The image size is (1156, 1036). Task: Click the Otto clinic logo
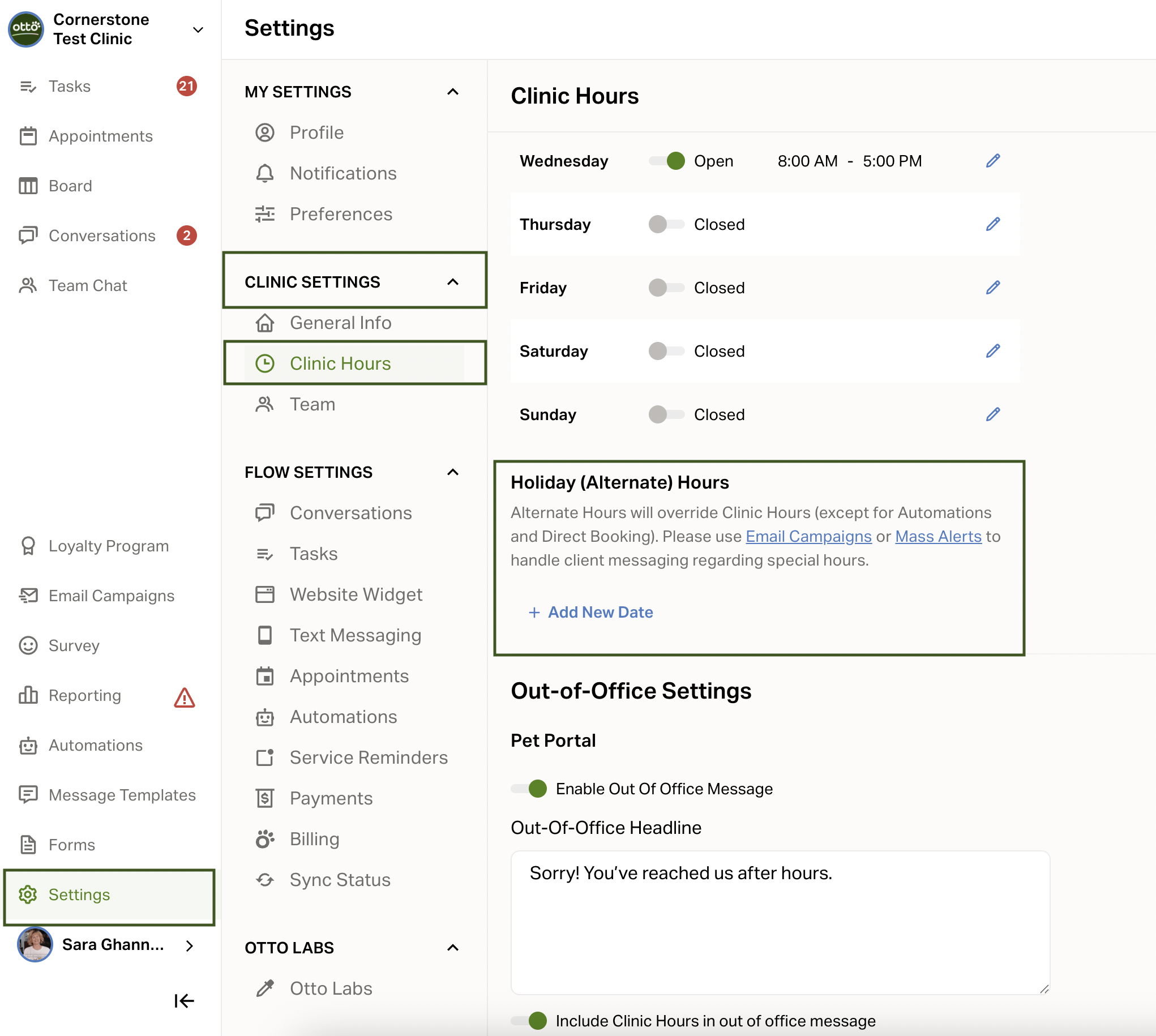pyautogui.click(x=25, y=29)
